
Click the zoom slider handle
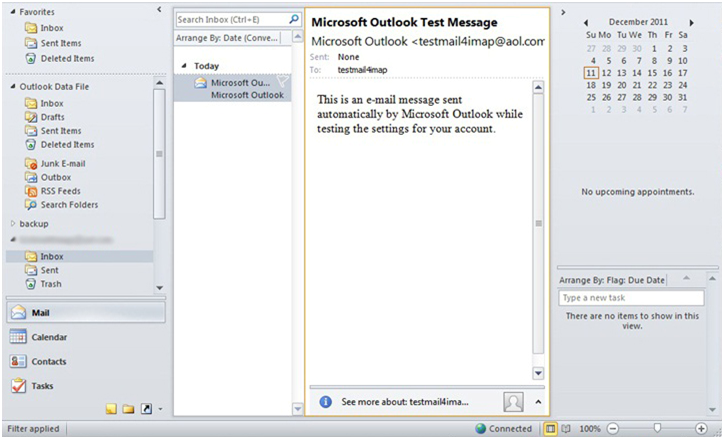(657, 429)
